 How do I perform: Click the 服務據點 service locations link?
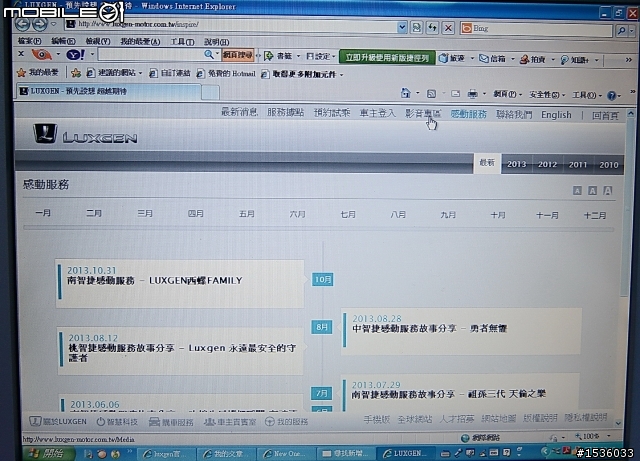(286, 112)
